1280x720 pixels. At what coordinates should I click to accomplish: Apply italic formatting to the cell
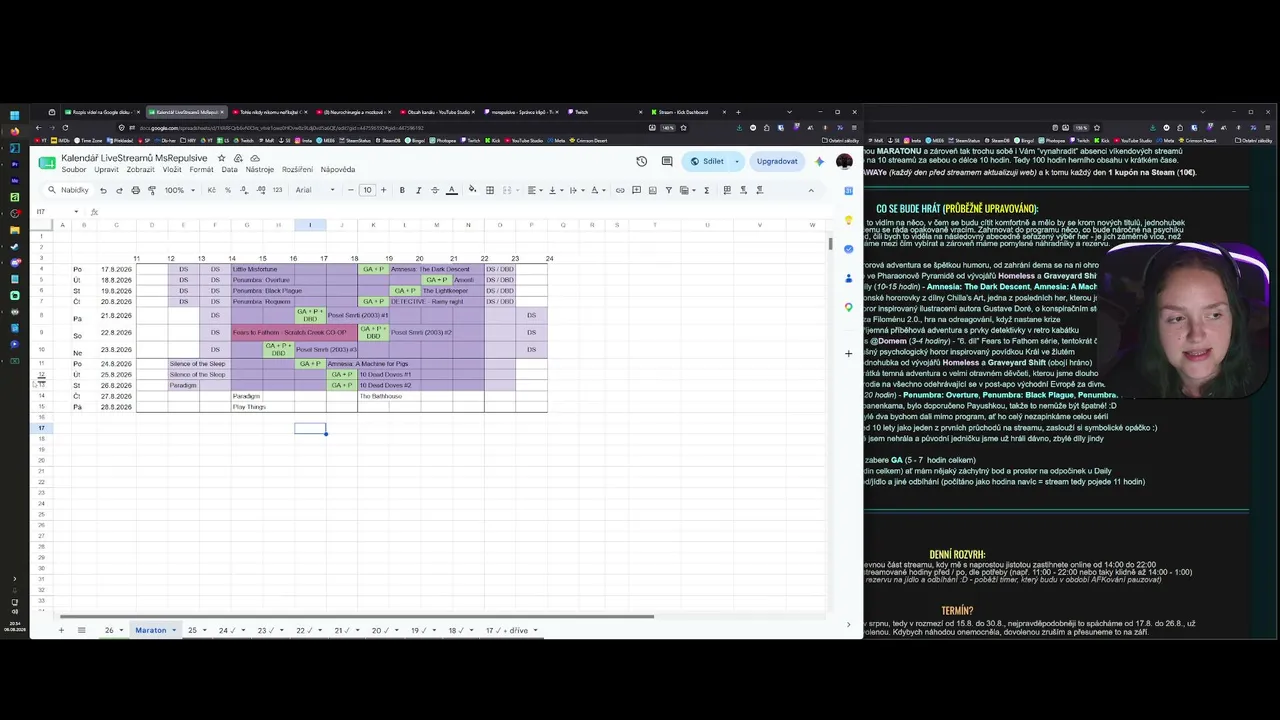tap(418, 190)
